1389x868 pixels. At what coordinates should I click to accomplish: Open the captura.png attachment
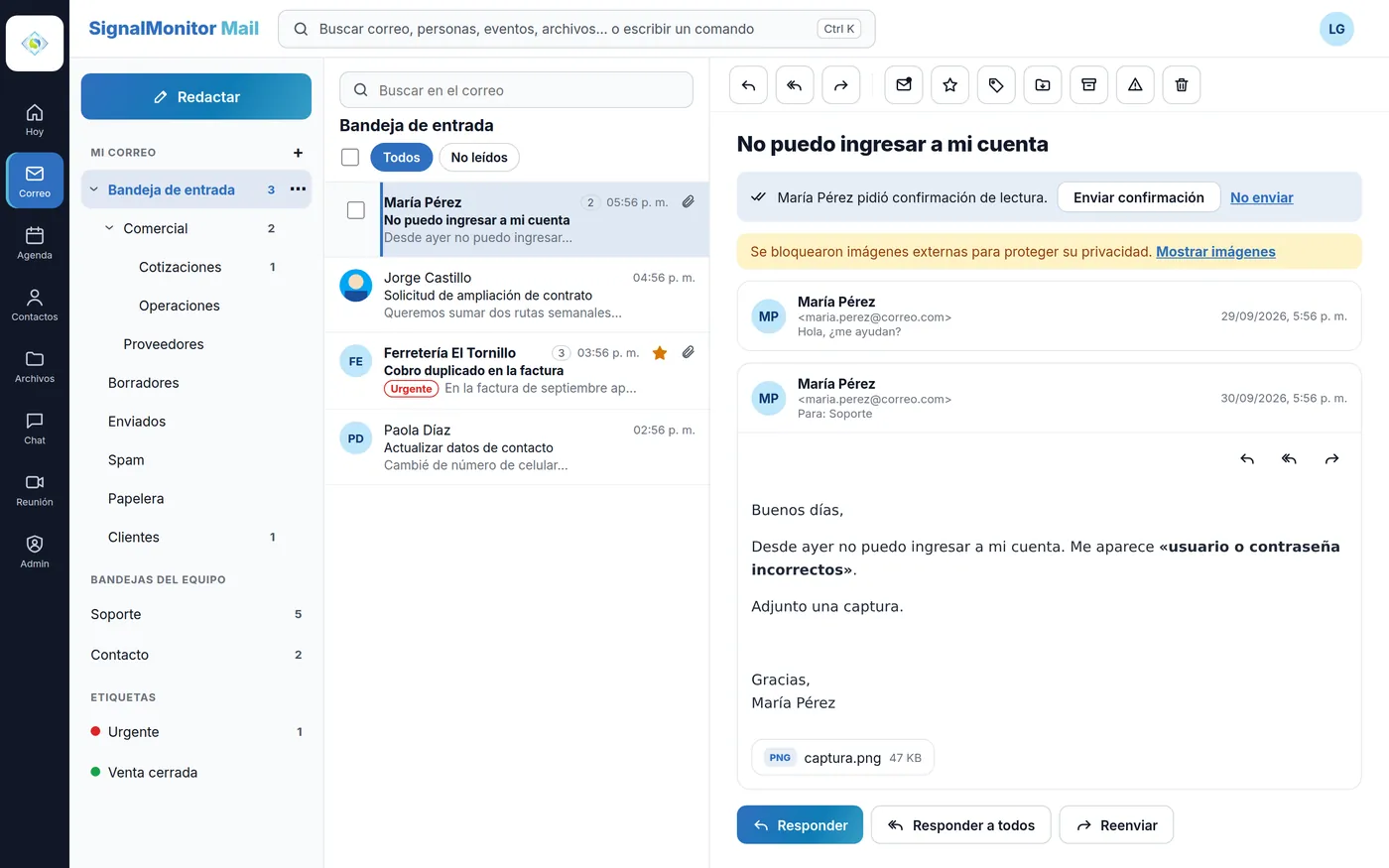point(842,758)
